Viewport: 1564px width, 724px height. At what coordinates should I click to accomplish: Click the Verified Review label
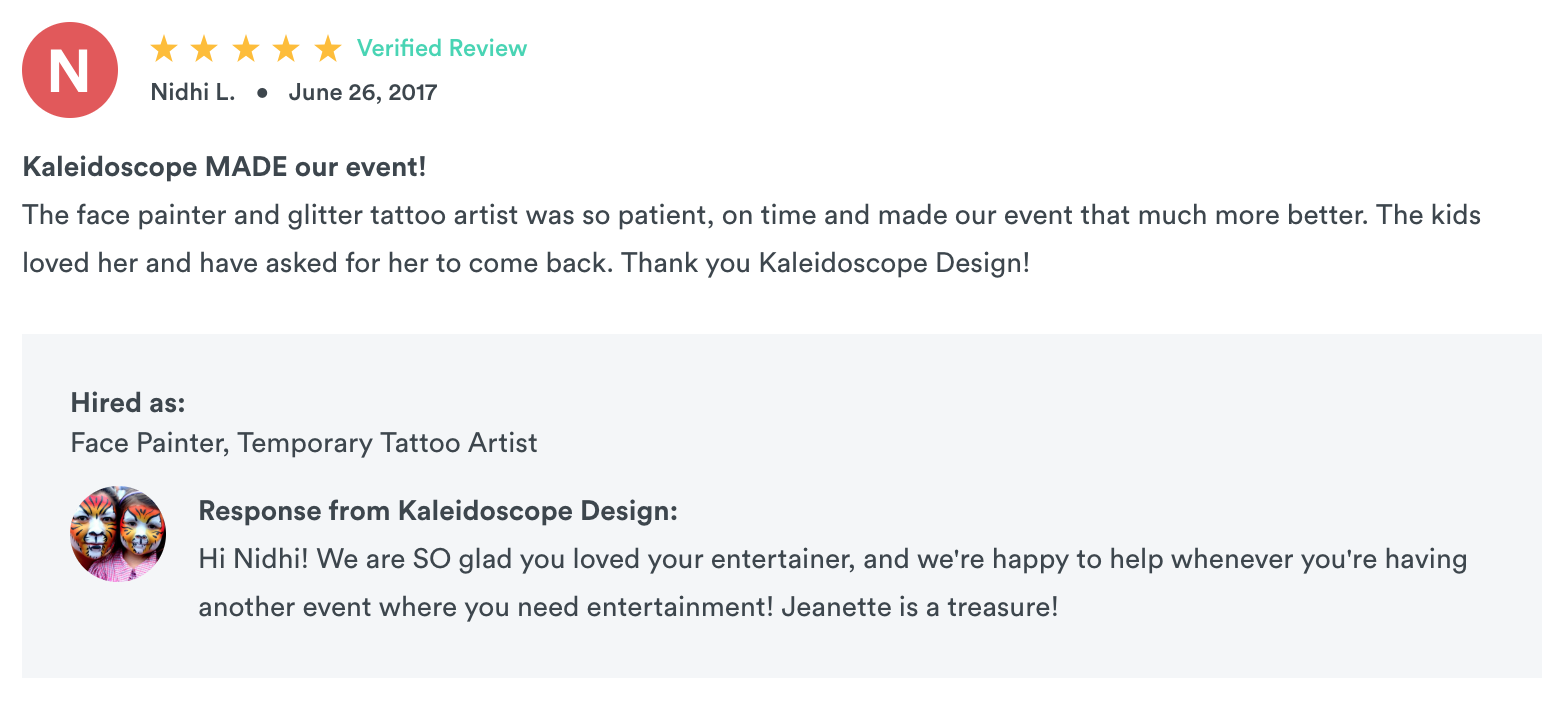pos(442,48)
